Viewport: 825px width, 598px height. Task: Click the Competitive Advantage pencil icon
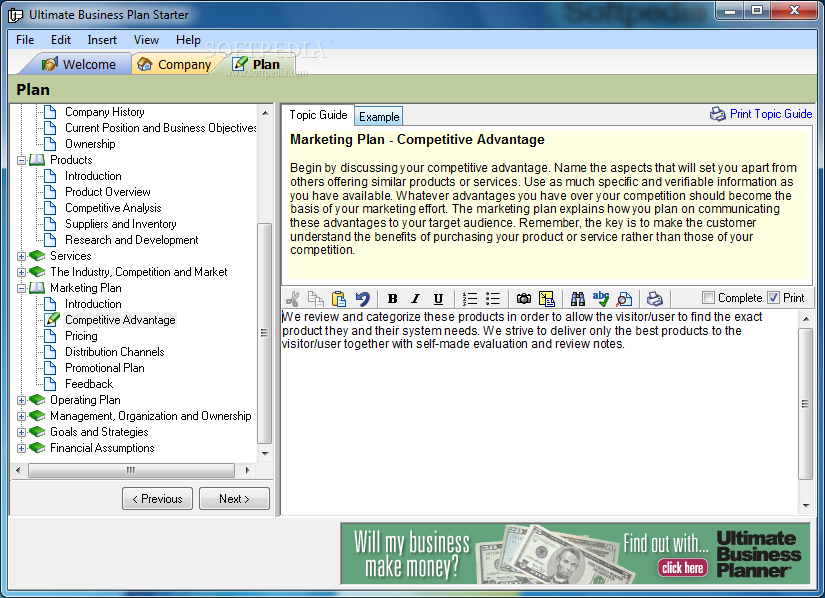[52, 319]
